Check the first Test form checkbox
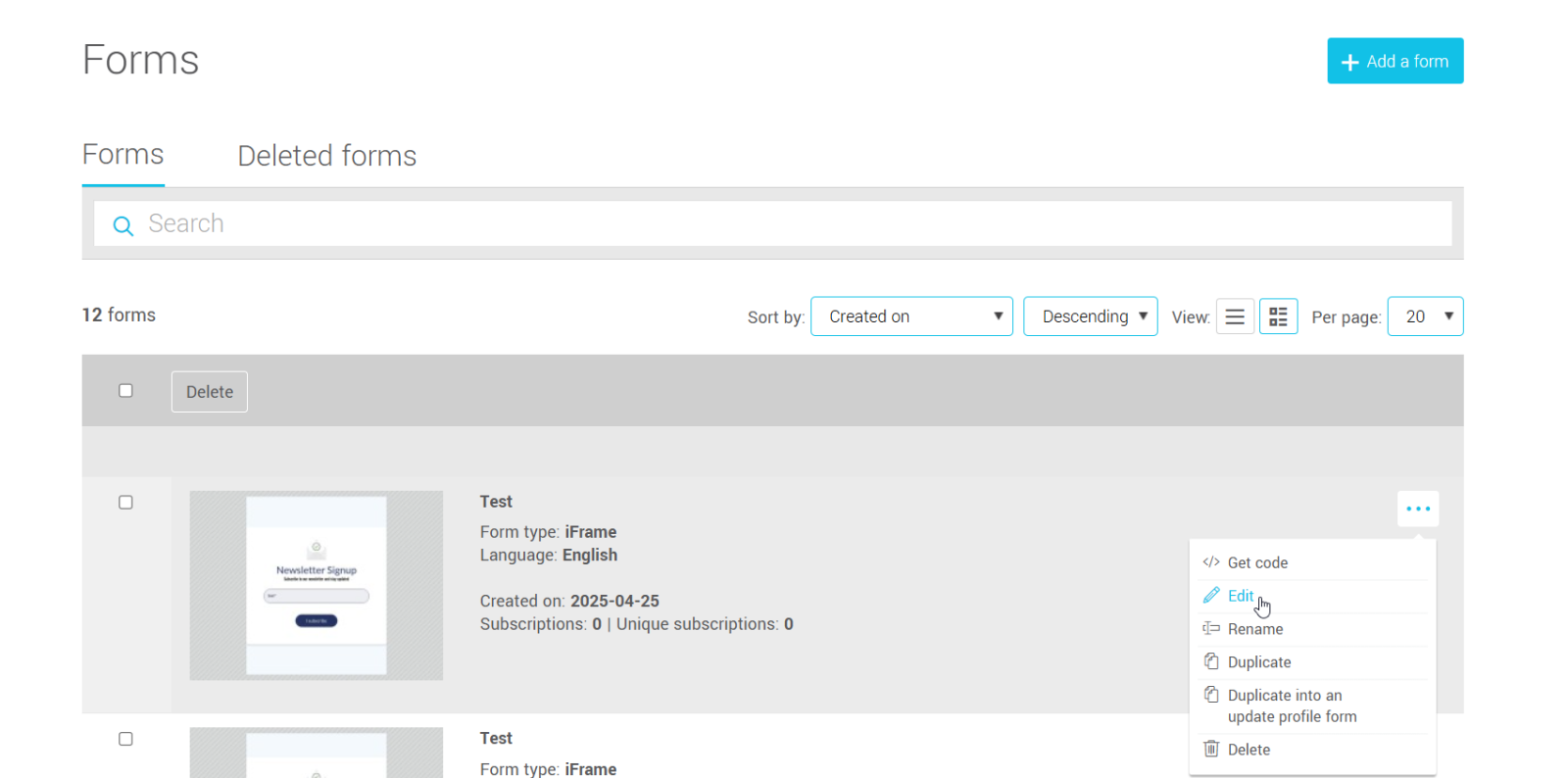This screenshot has width=1568, height=778. pos(125,503)
